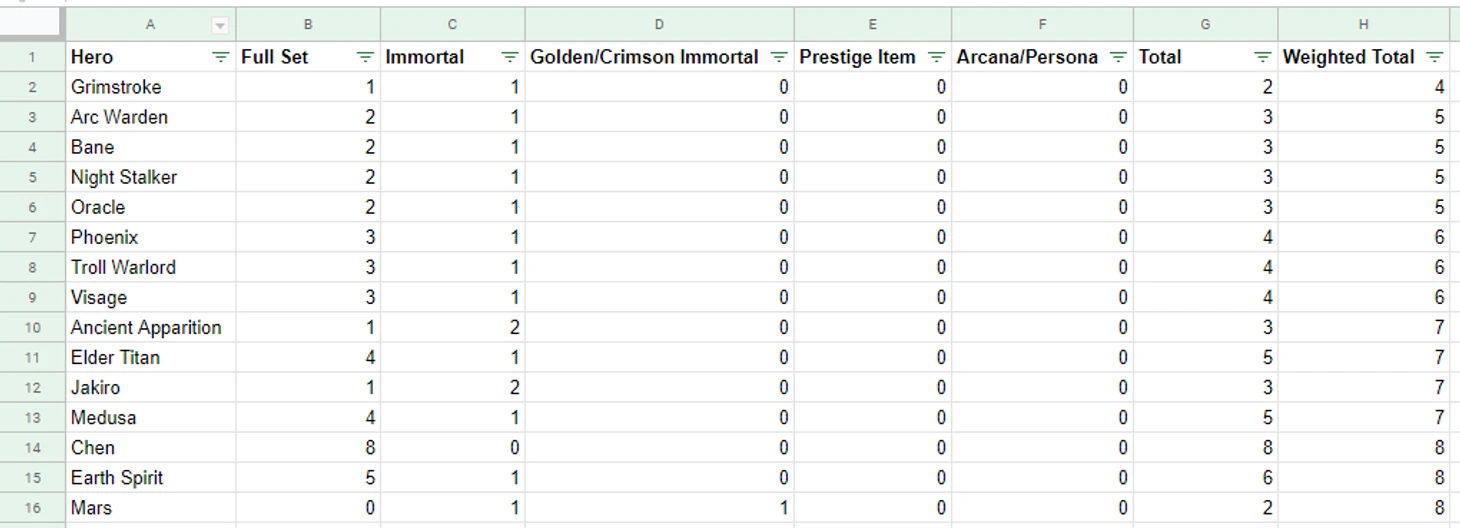
Task: Click the Golden/Crimson Immortal filter icon
Action: pyautogui.click(x=779, y=58)
